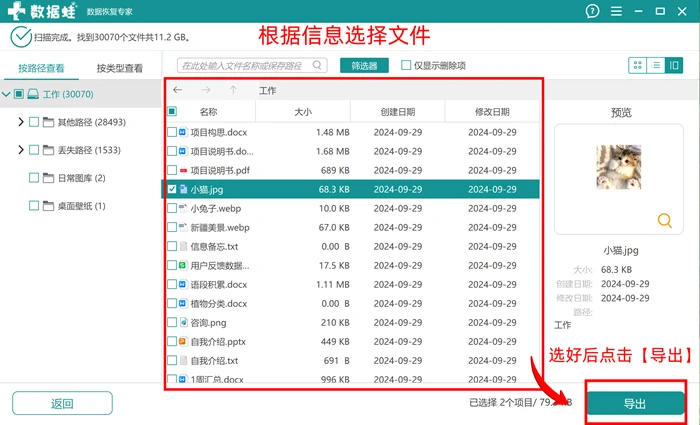Click the magnifier icon in preview pane
The width and height of the screenshot is (700, 425).
point(665,221)
